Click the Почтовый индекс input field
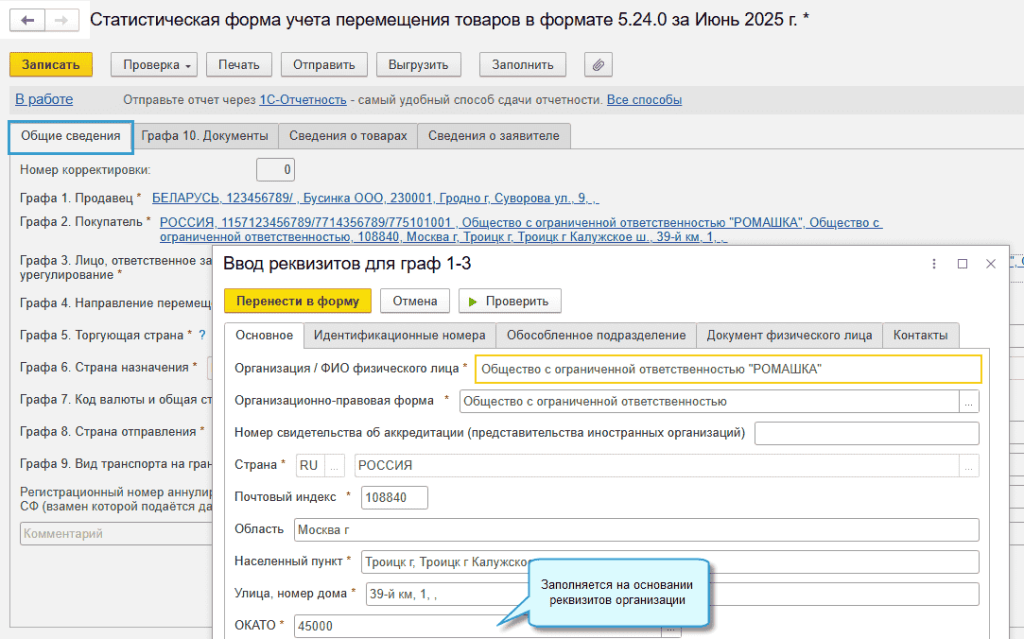This screenshot has width=1024, height=639. click(394, 498)
